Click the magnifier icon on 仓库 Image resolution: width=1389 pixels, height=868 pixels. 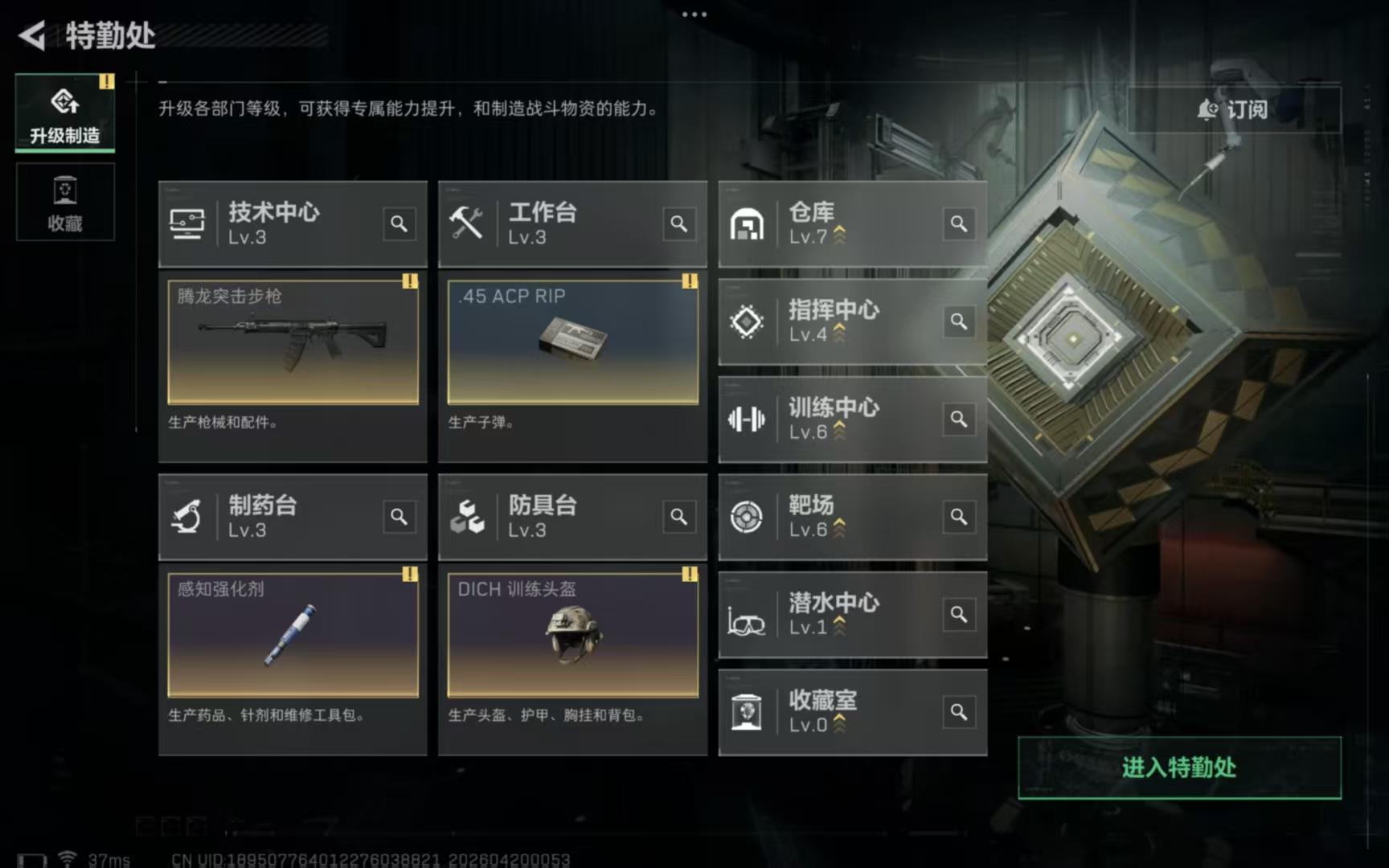959,224
